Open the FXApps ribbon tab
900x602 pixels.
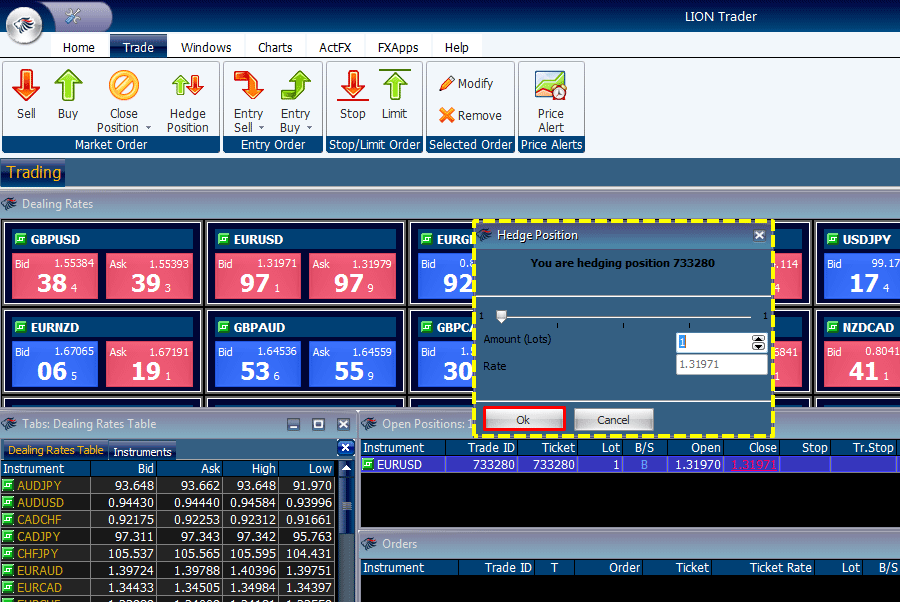pos(398,47)
